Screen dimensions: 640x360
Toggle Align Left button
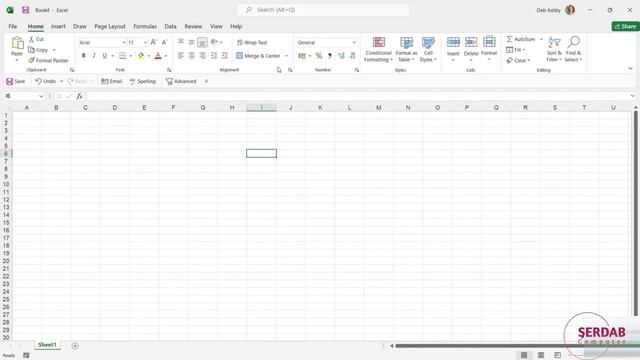(180, 56)
